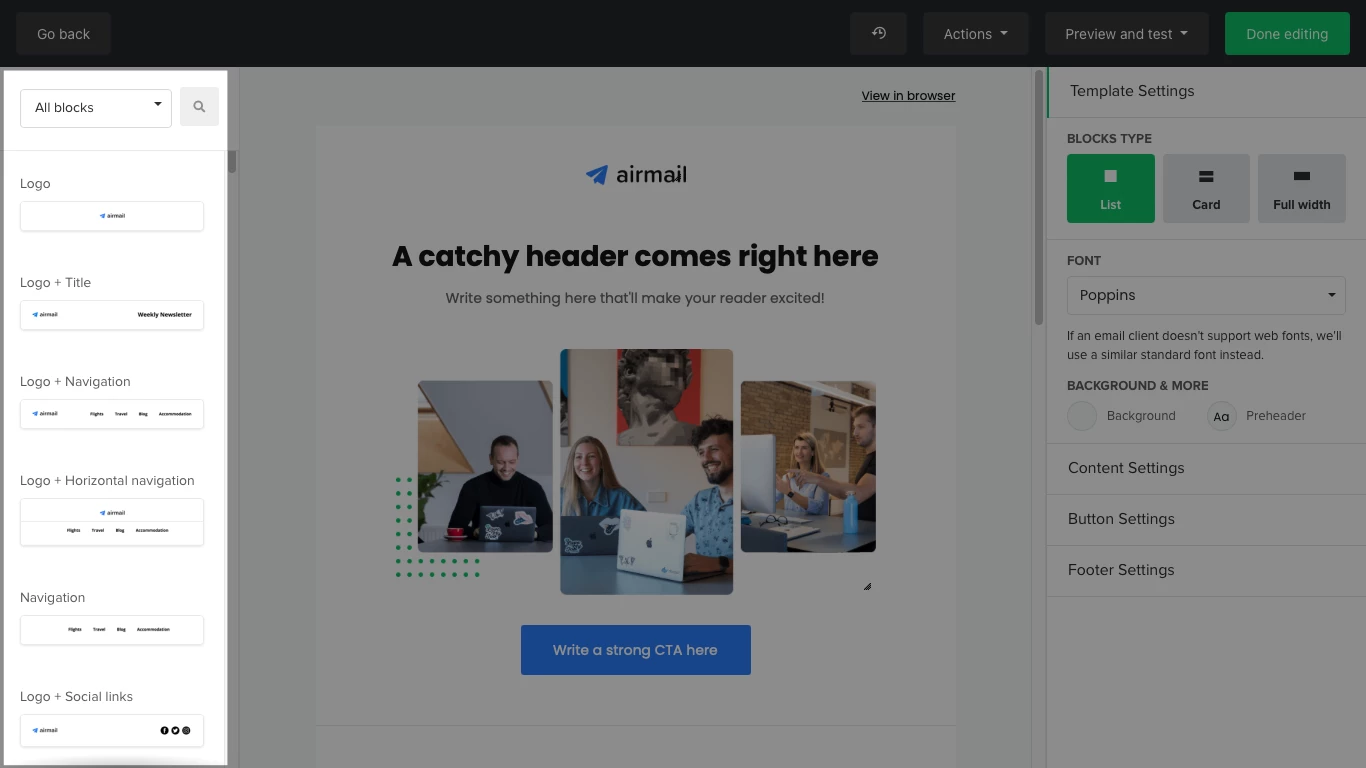Open the Preview and test menu

(1126, 34)
